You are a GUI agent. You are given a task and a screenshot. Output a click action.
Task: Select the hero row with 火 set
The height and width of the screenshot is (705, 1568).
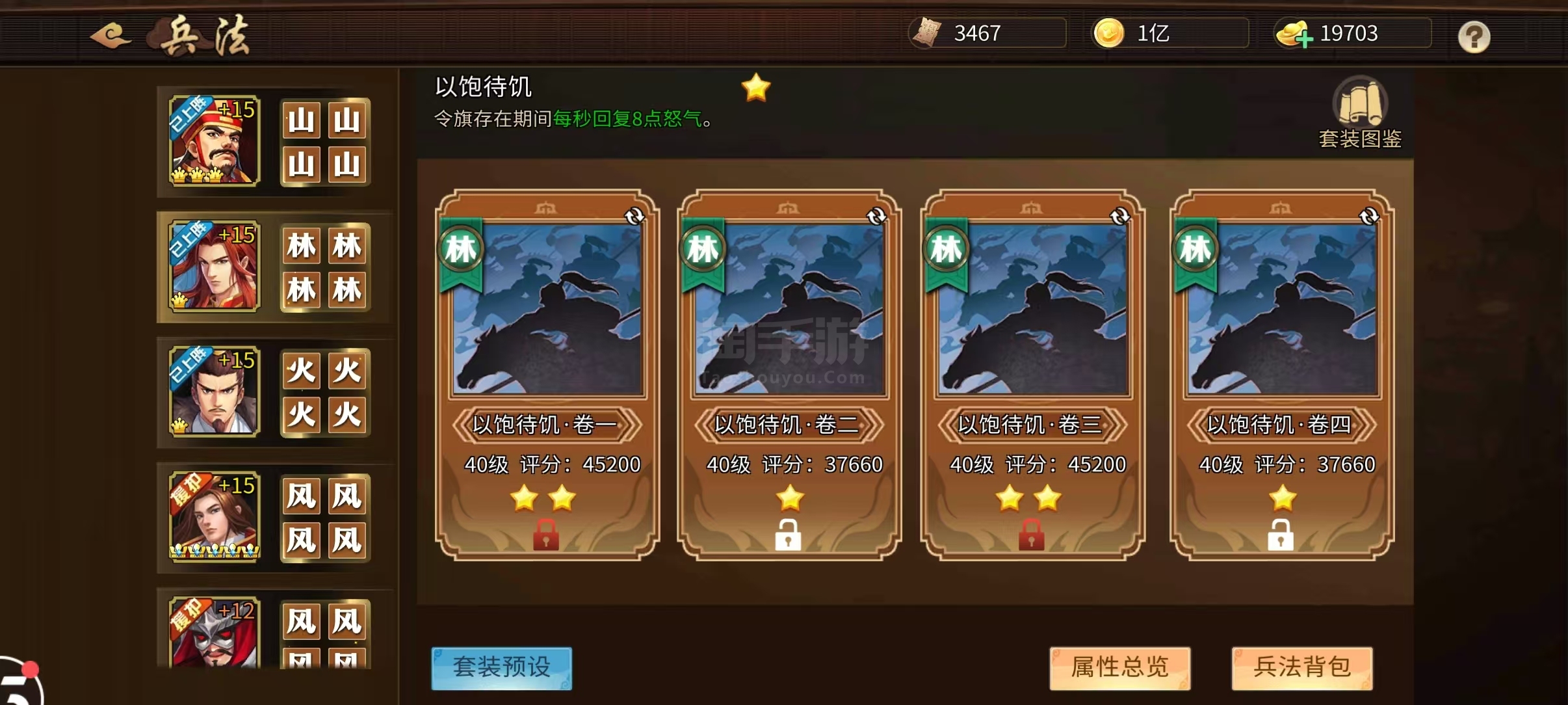tap(273, 392)
